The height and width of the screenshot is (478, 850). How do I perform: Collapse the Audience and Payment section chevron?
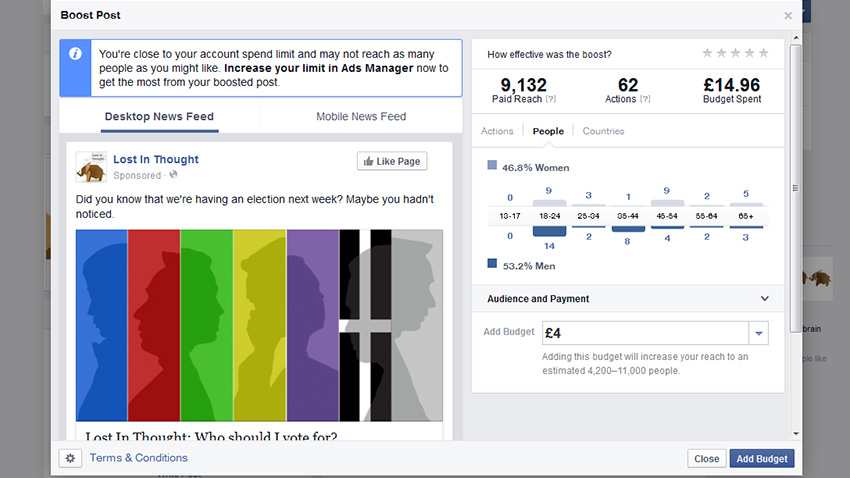(x=764, y=299)
